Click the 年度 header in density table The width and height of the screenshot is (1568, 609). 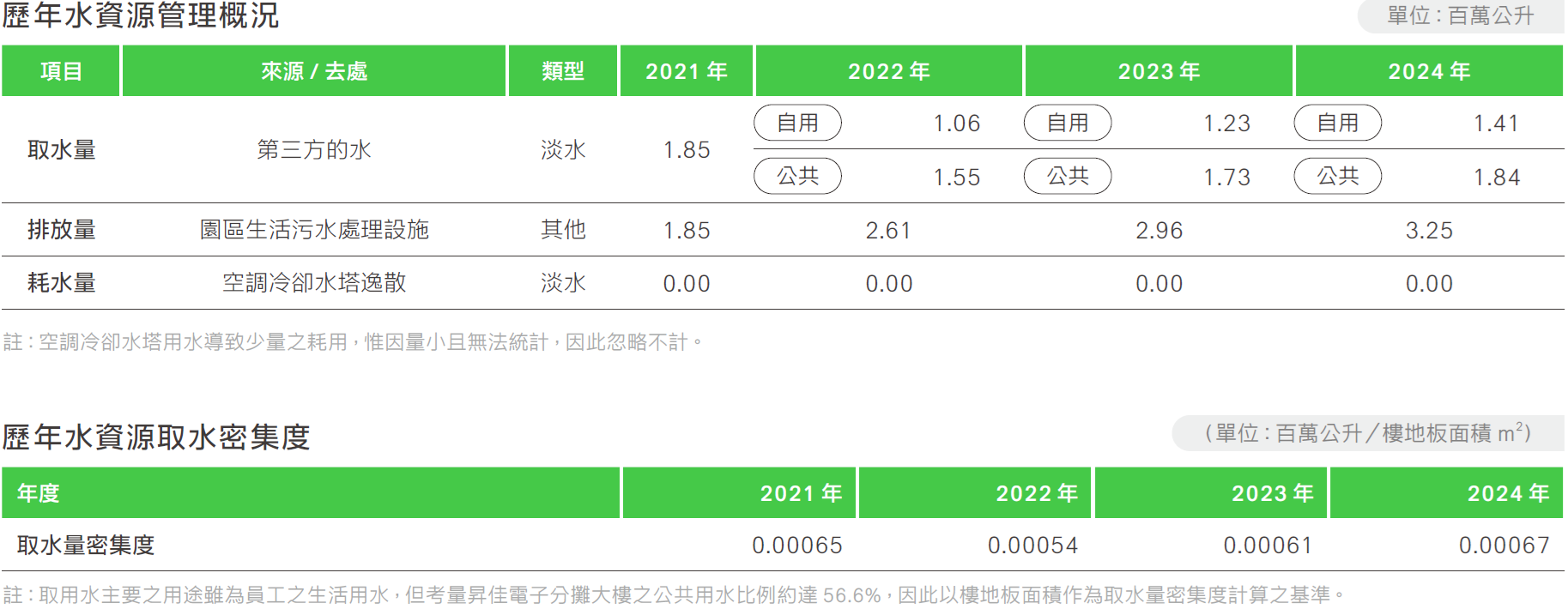click(39, 493)
